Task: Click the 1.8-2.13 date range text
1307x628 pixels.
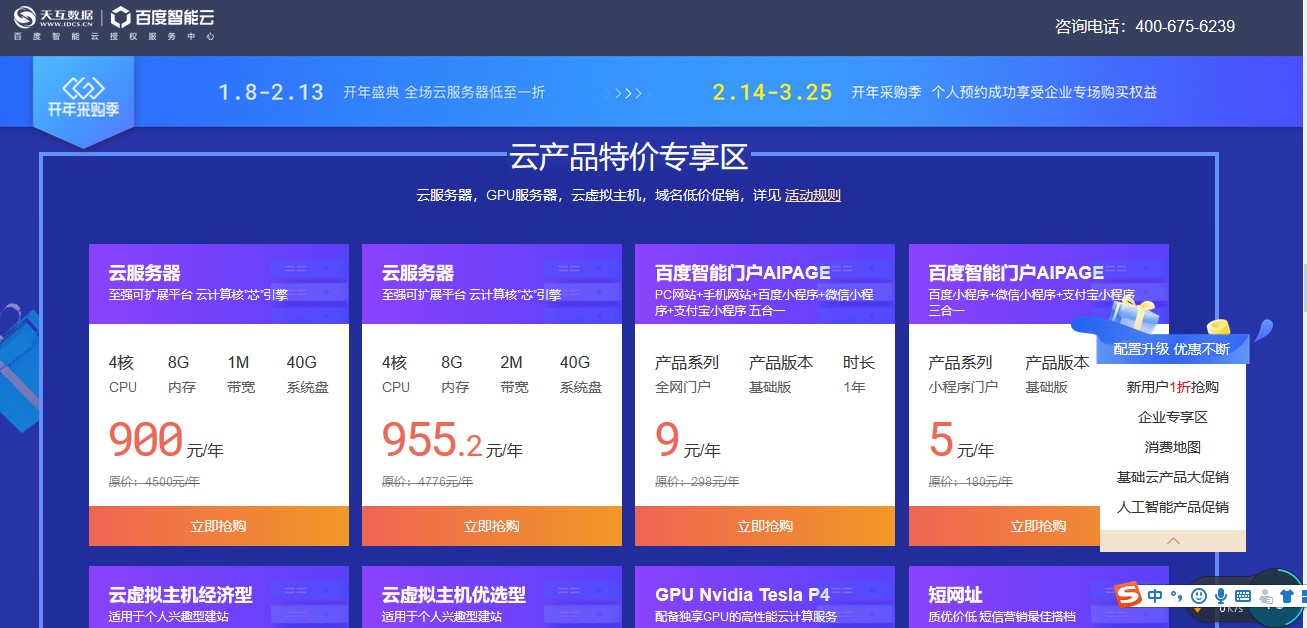Action: tap(271, 92)
